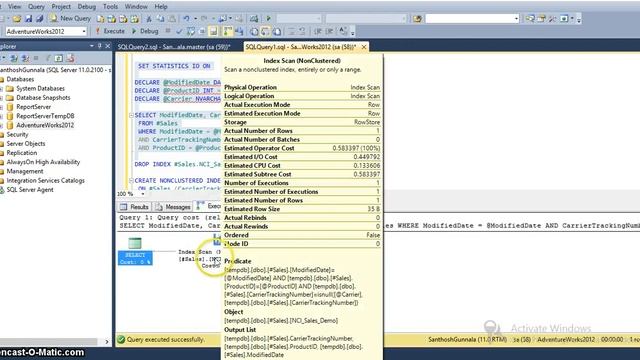Viewport: 640px width, 360px height.
Task: Collapse the SELECT statement outline
Action: pos(131,116)
